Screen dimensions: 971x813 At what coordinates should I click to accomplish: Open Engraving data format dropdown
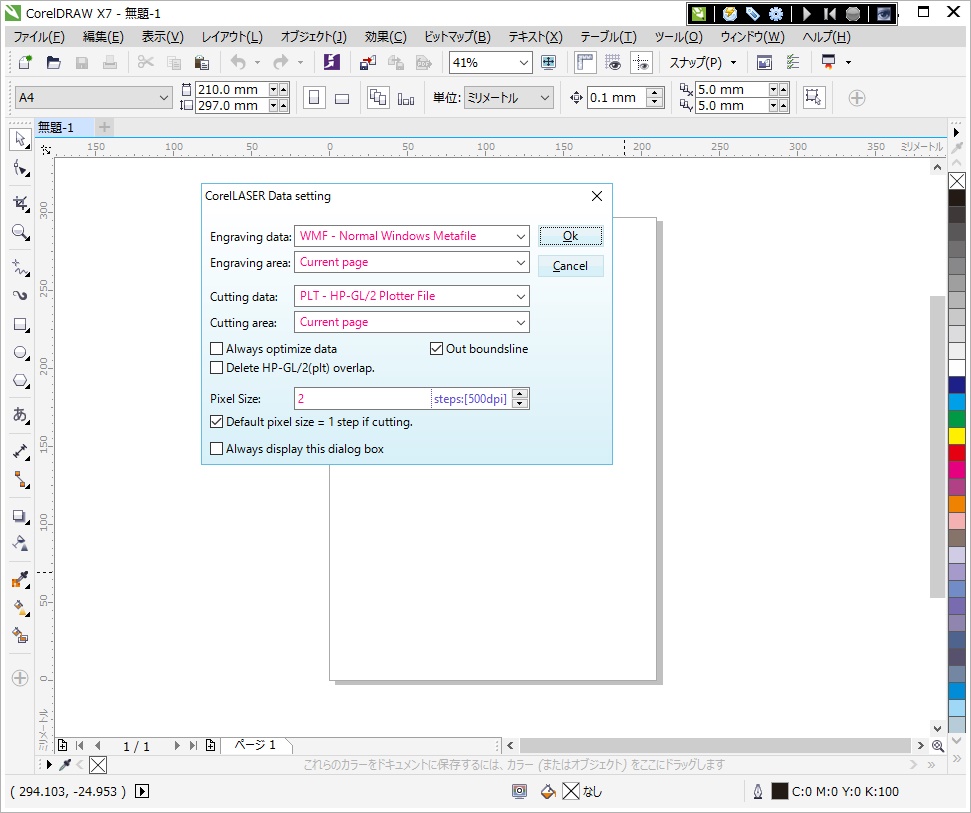[521, 236]
